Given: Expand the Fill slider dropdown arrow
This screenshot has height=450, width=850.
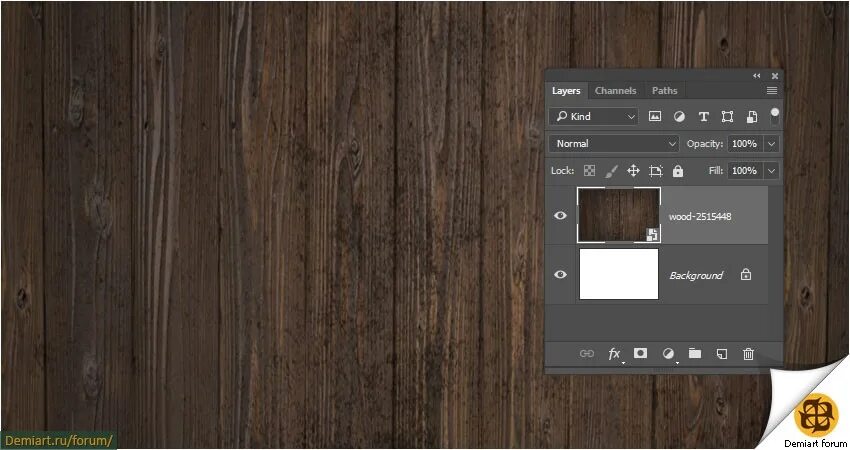Looking at the screenshot, I should click(771, 171).
